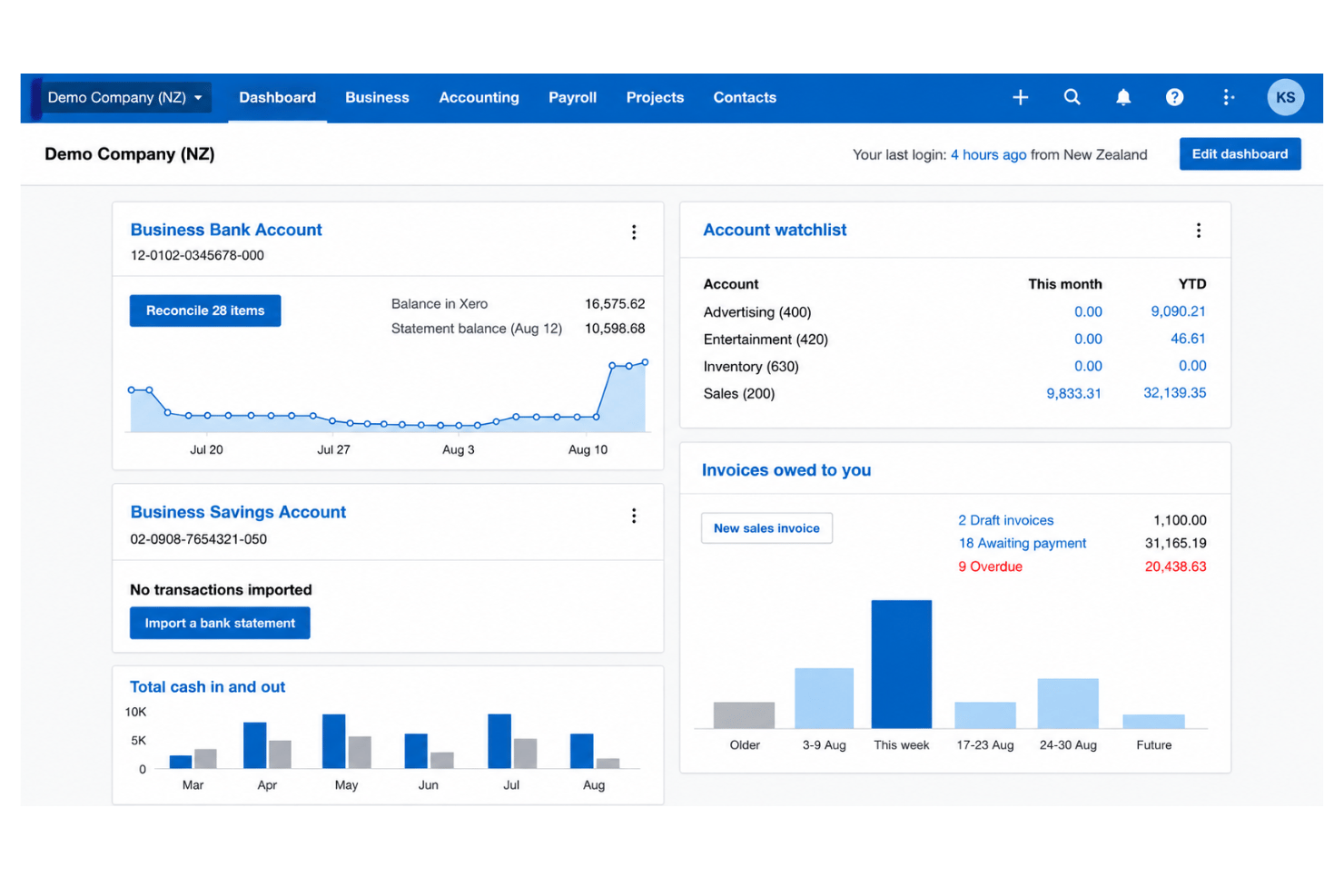Click draft invoices amount 1,100.00
The height and width of the screenshot is (896, 1344).
tap(1180, 520)
